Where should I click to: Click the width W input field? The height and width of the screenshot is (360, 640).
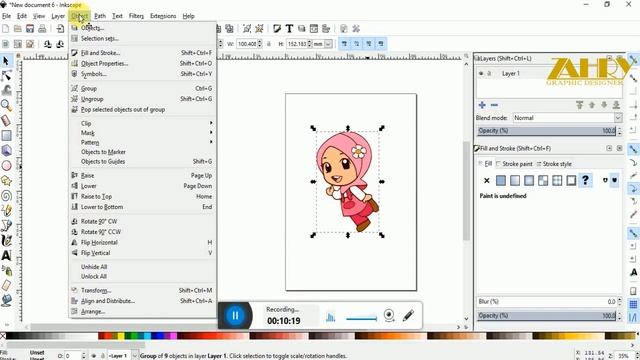(247, 44)
